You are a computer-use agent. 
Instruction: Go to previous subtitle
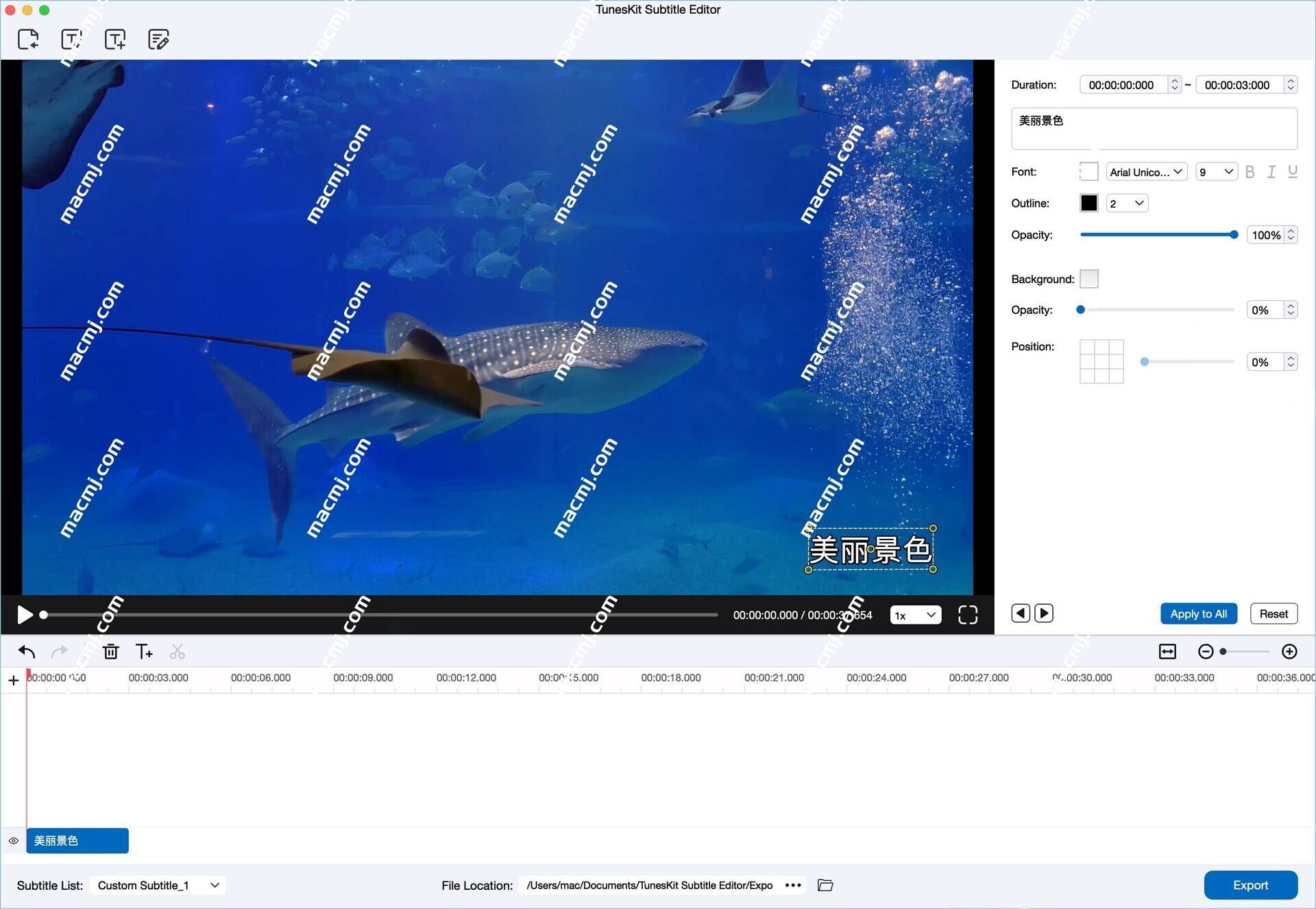click(x=1021, y=613)
